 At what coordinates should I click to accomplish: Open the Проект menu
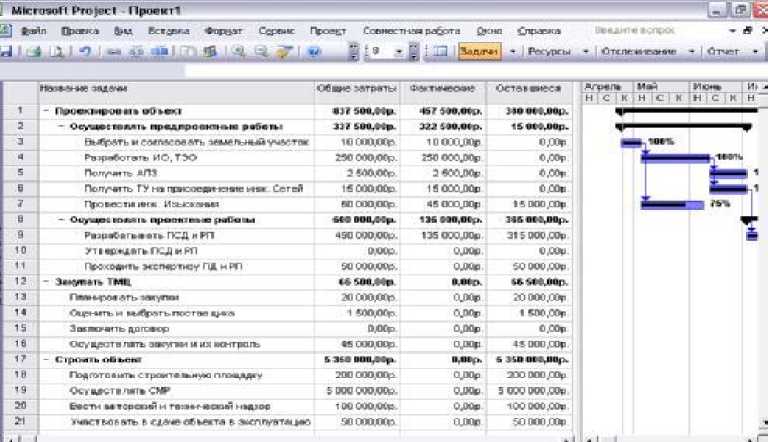click(328, 31)
